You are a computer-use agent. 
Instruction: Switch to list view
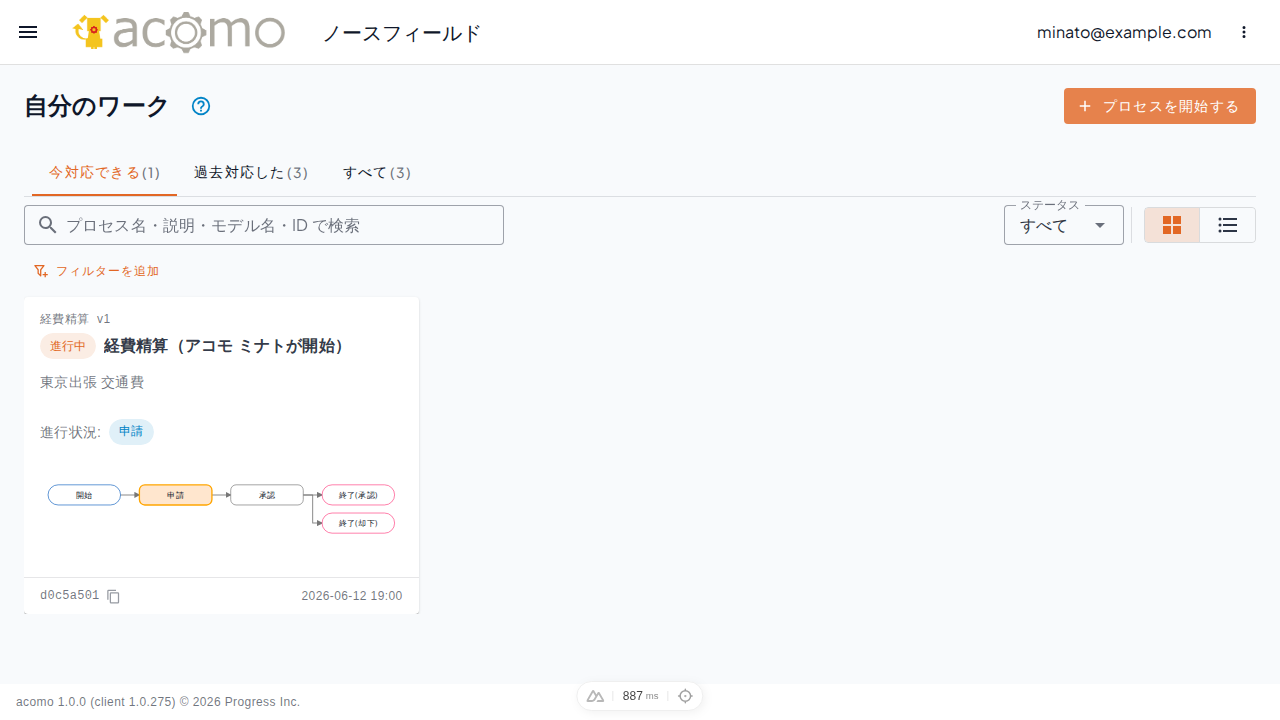click(1228, 225)
